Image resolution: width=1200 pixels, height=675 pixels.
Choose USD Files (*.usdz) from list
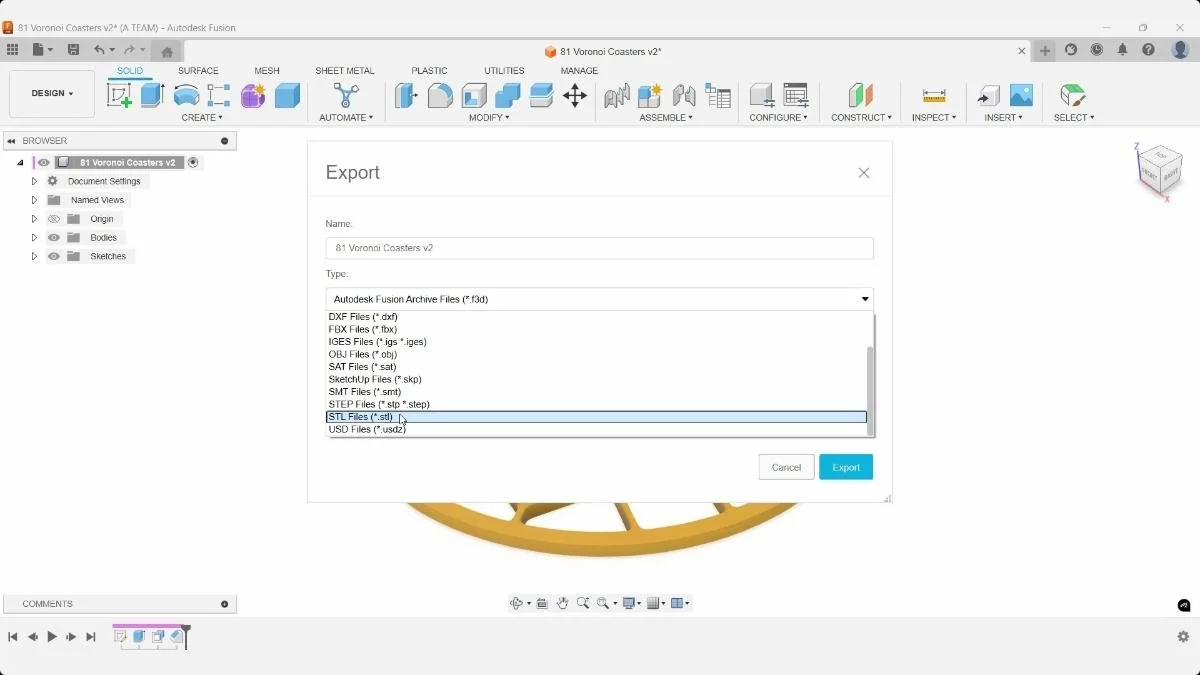[x=596, y=430]
